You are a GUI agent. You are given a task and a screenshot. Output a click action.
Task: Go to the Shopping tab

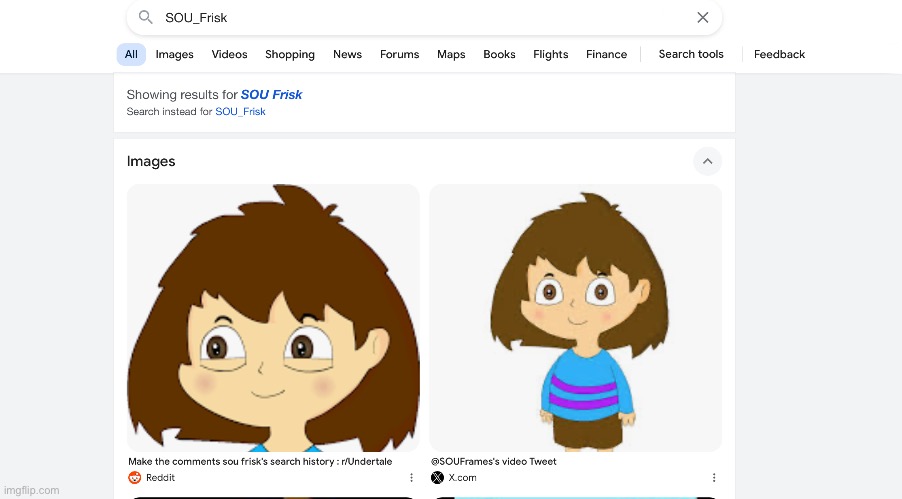(290, 54)
